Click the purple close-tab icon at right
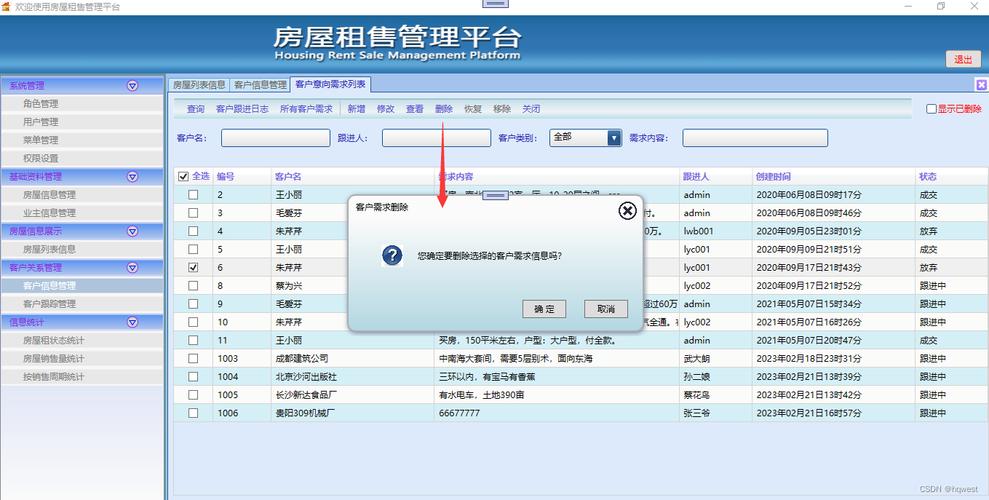Screen dimensions: 989x500 pos(981,84)
